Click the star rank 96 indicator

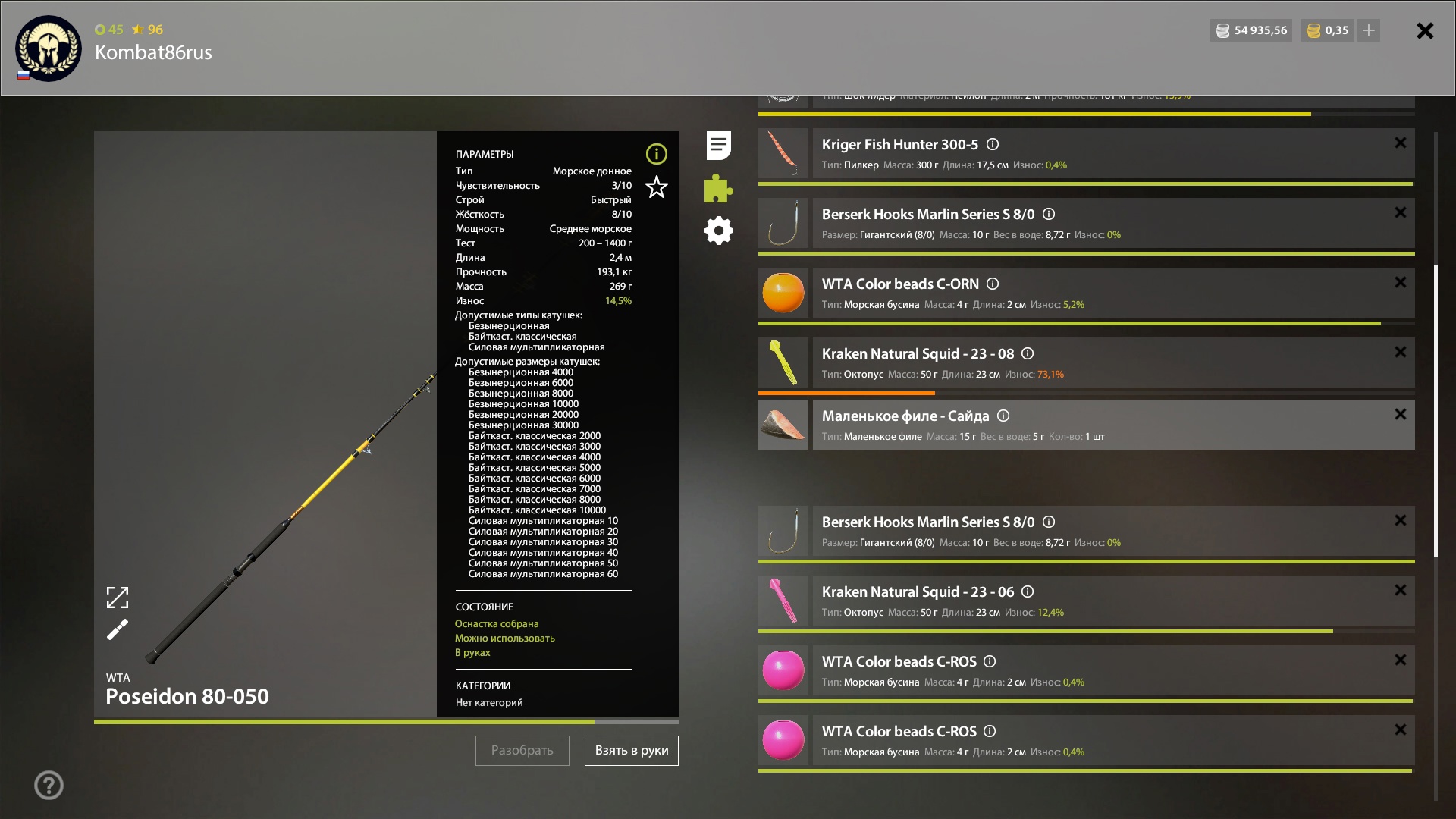coord(148,30)
